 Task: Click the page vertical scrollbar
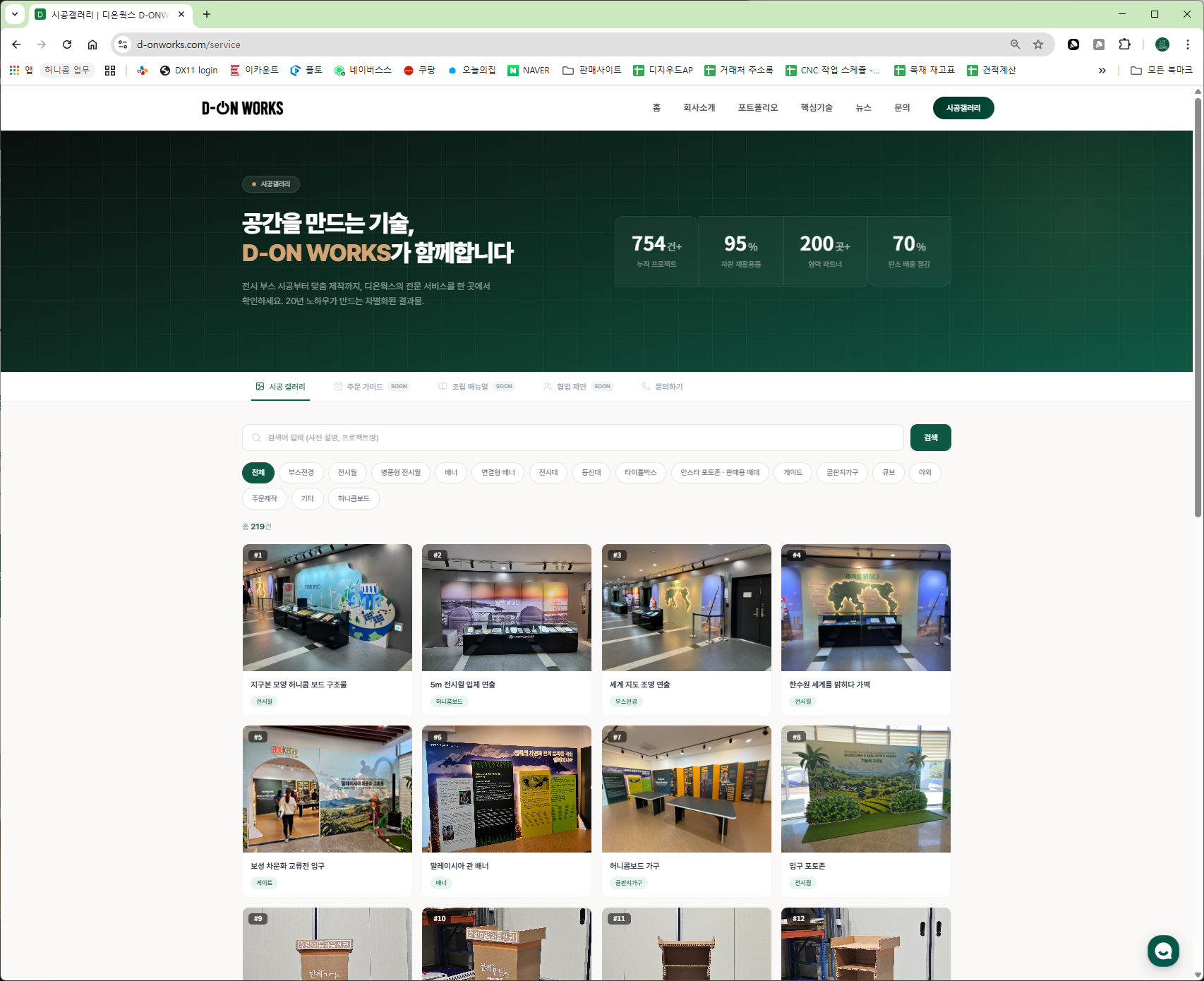pyautogui.click(x=1198, y=307)
